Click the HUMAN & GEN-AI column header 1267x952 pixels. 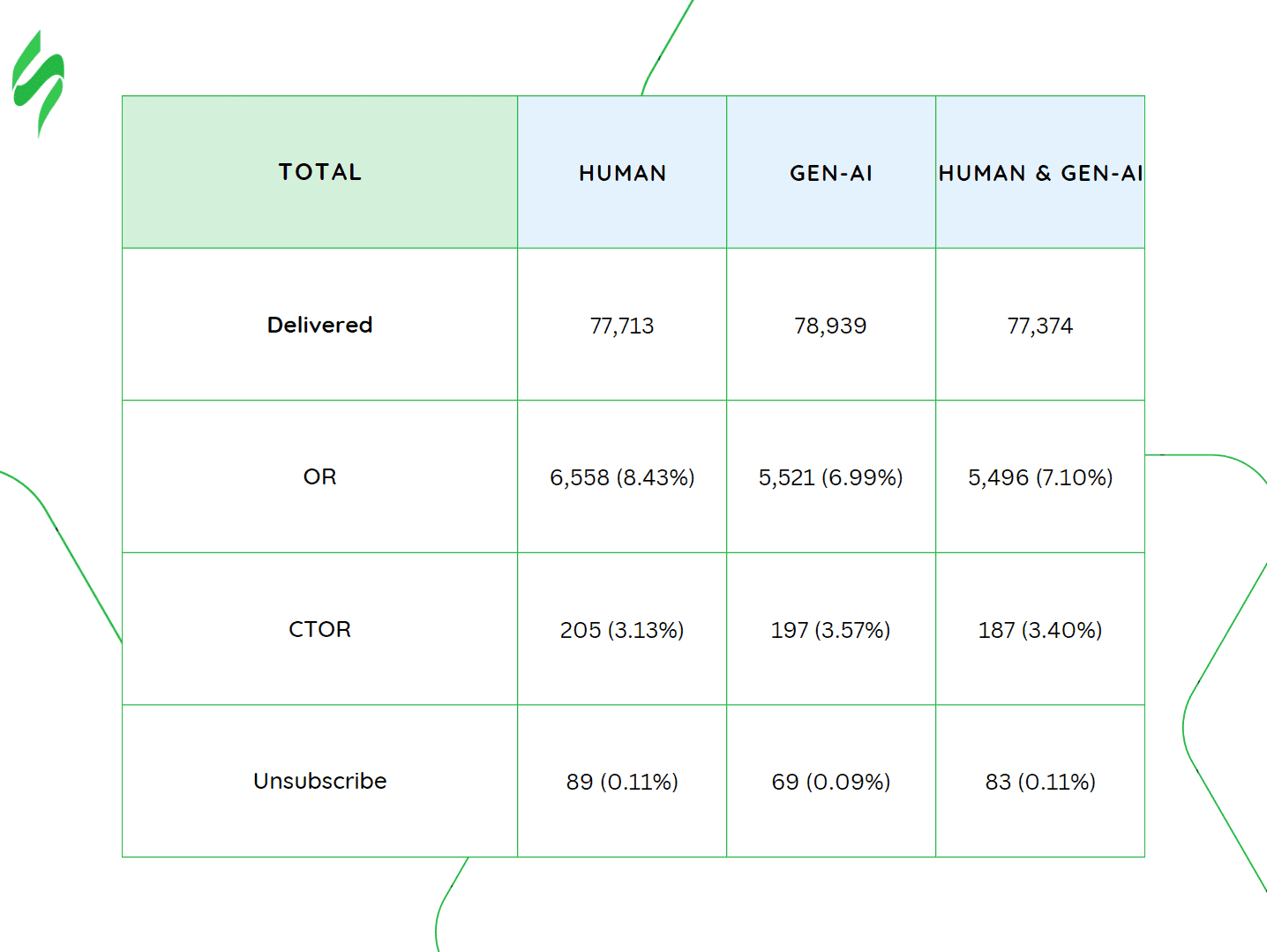coord(1040,173)
